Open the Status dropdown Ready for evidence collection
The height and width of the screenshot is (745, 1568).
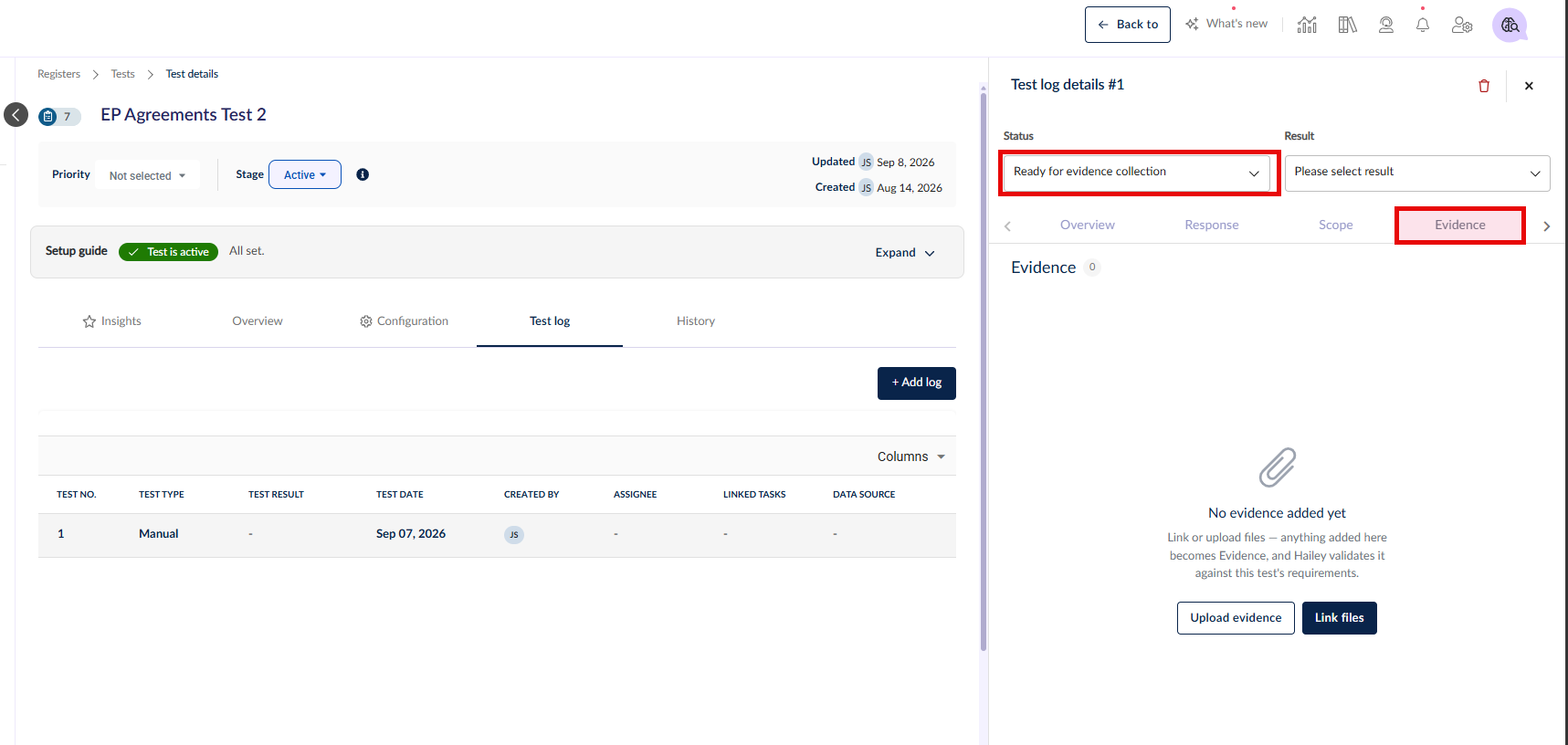(1137, 173)
